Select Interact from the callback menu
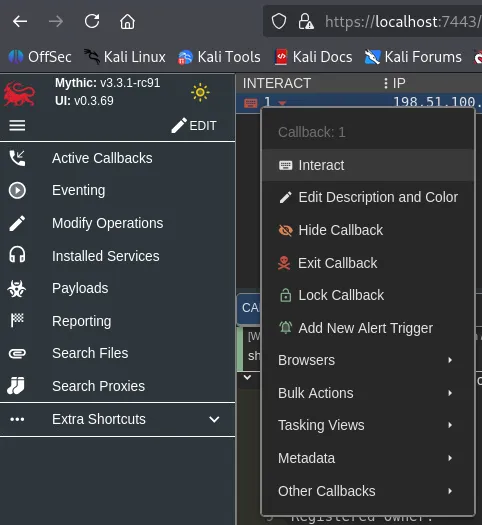Viewport: 482px width, 525px height. (x=368, y=165)
